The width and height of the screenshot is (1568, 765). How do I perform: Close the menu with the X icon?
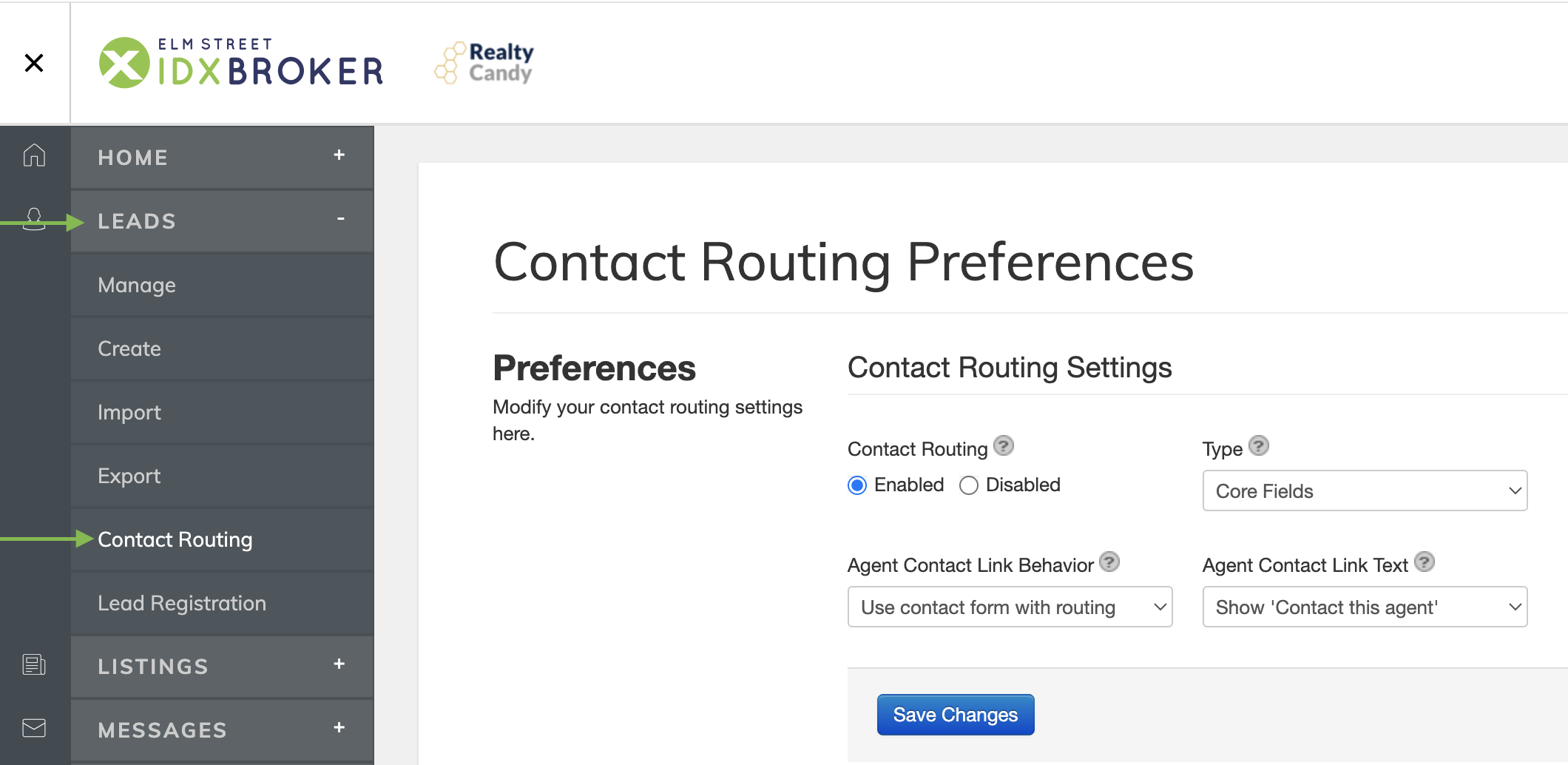click(34, 63)
